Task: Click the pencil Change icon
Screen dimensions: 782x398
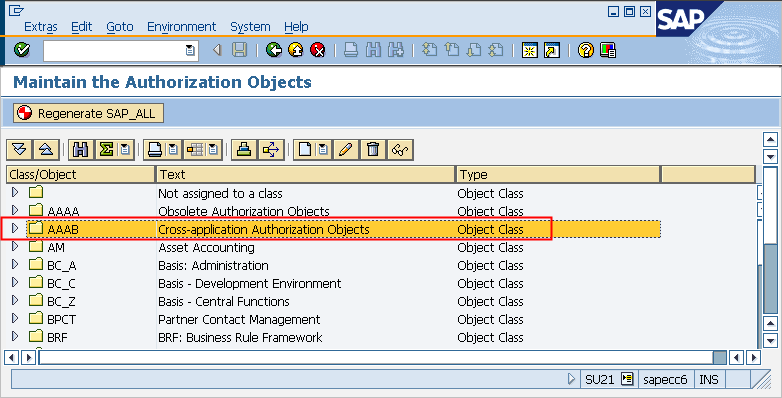Action: pyautogui.click(x=346, y=150)
